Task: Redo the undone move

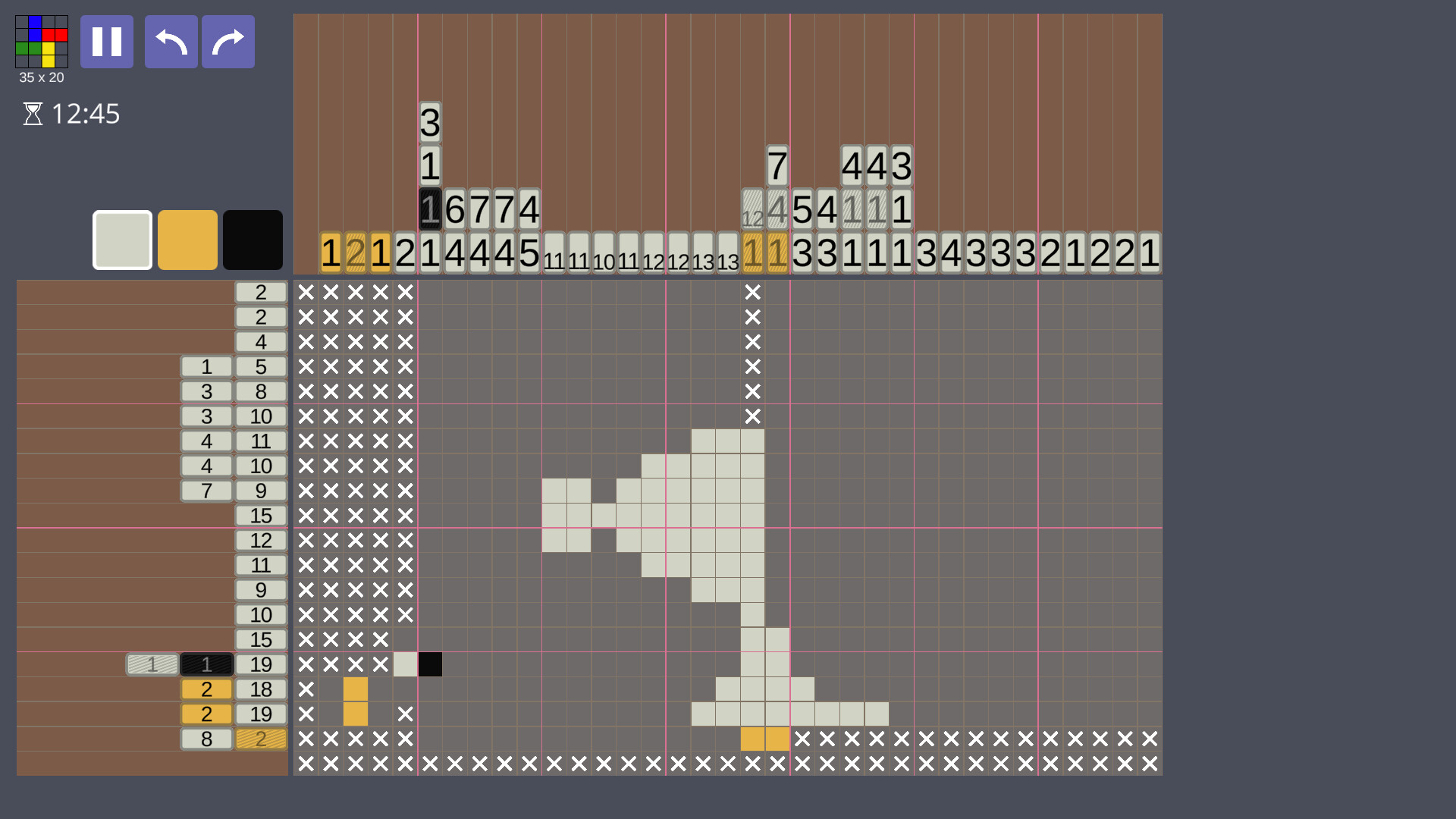Action: point(227,42)
